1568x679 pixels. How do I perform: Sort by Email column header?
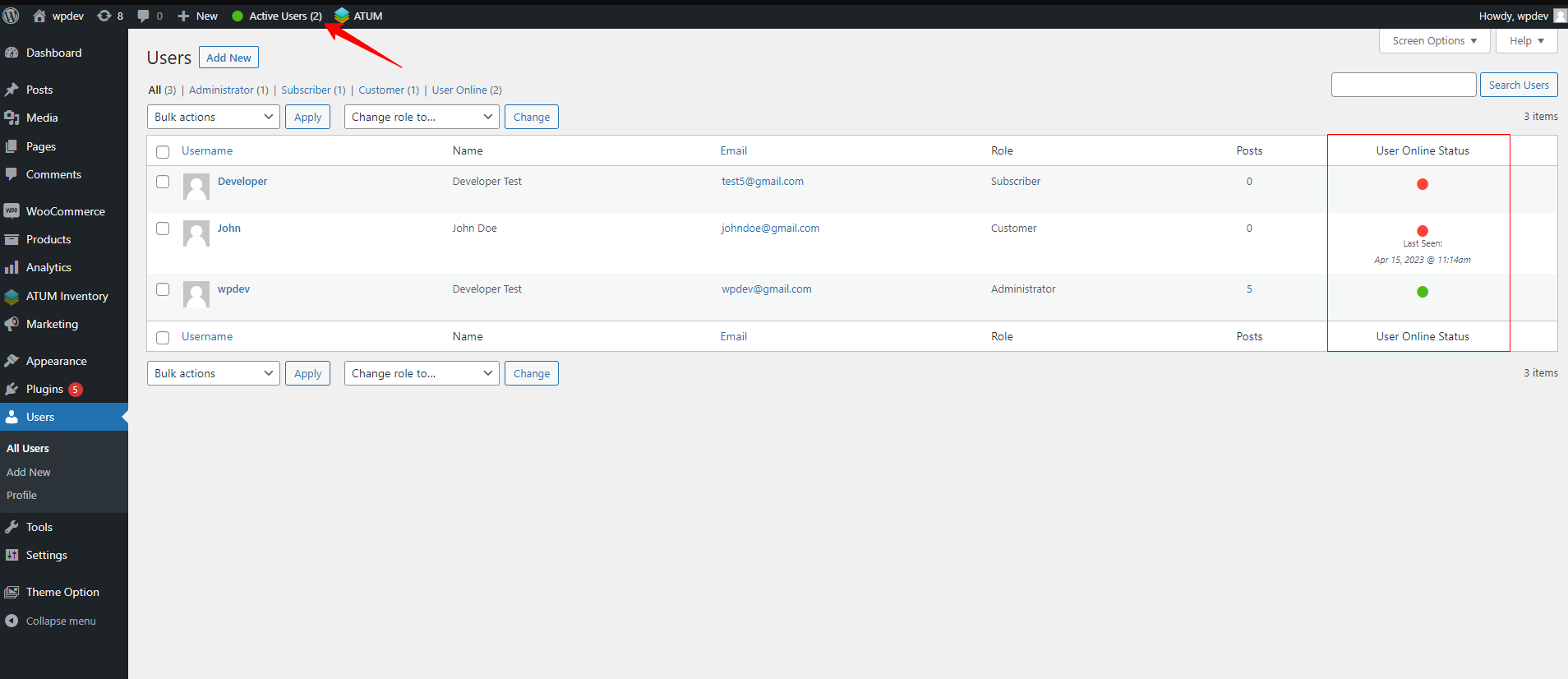(x=734, y=150)
